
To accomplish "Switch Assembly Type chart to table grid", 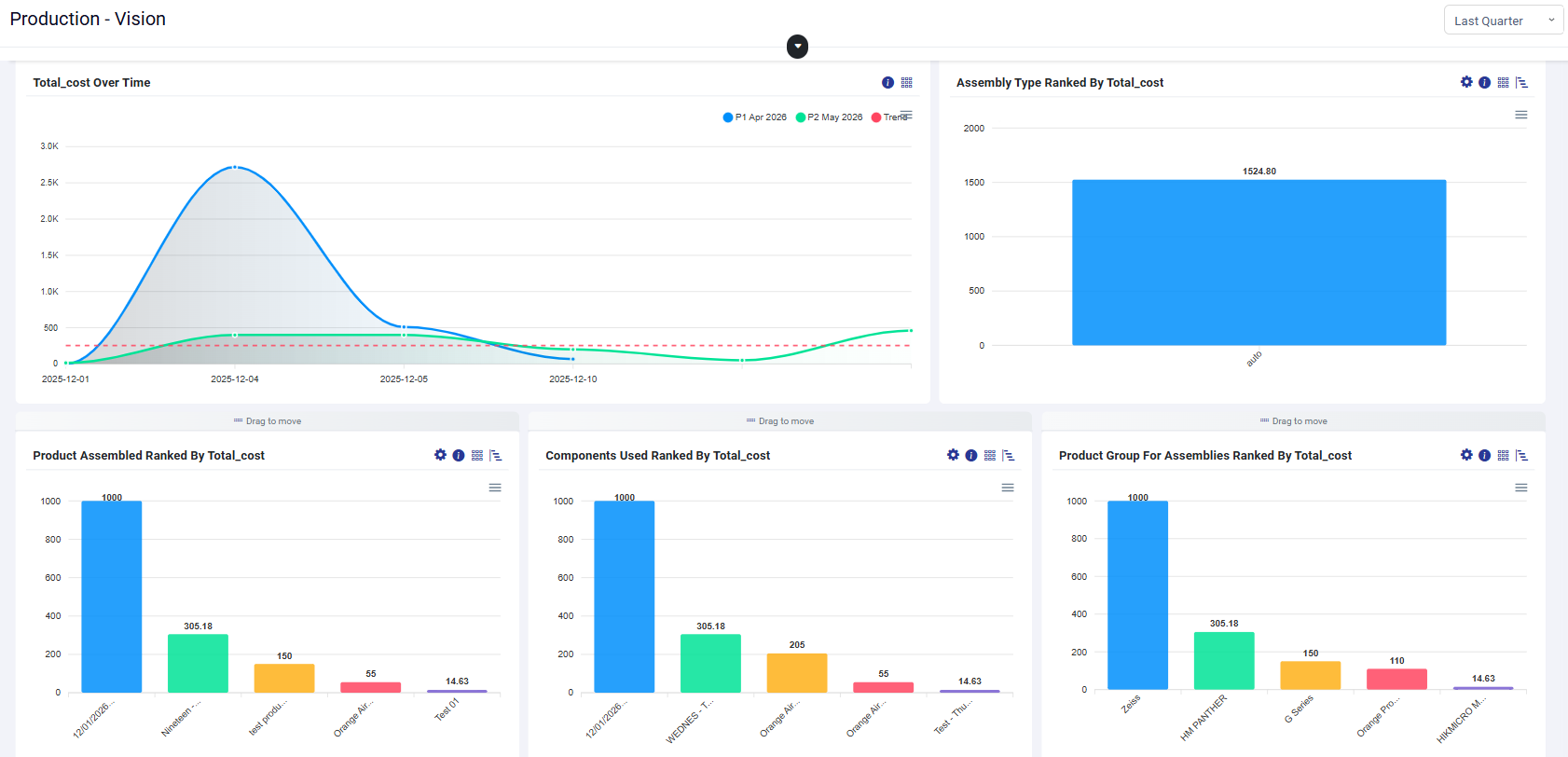I will pos(1503,83).
